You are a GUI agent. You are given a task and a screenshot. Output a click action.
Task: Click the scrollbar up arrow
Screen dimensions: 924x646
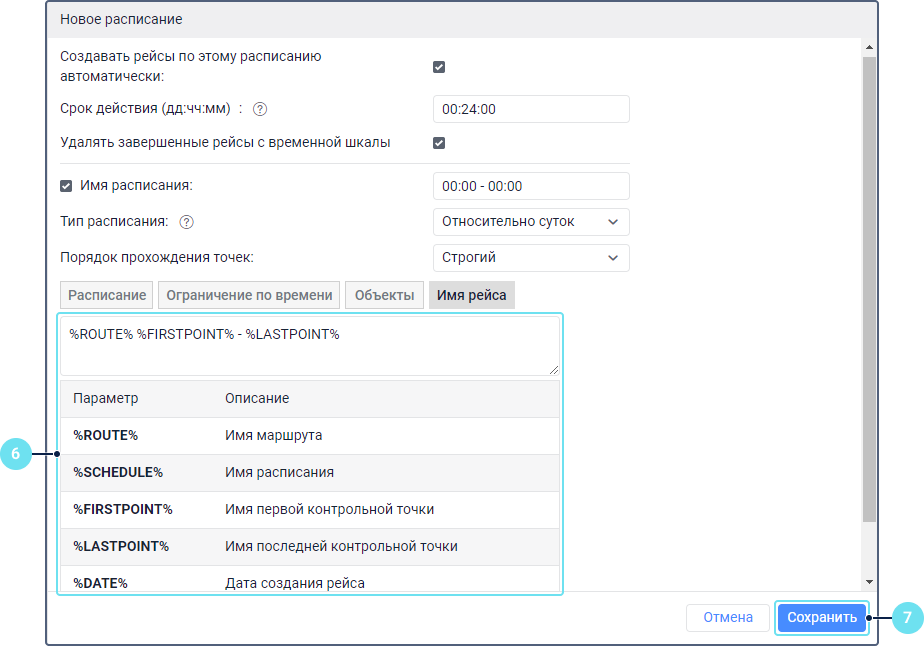click(868, 47)
